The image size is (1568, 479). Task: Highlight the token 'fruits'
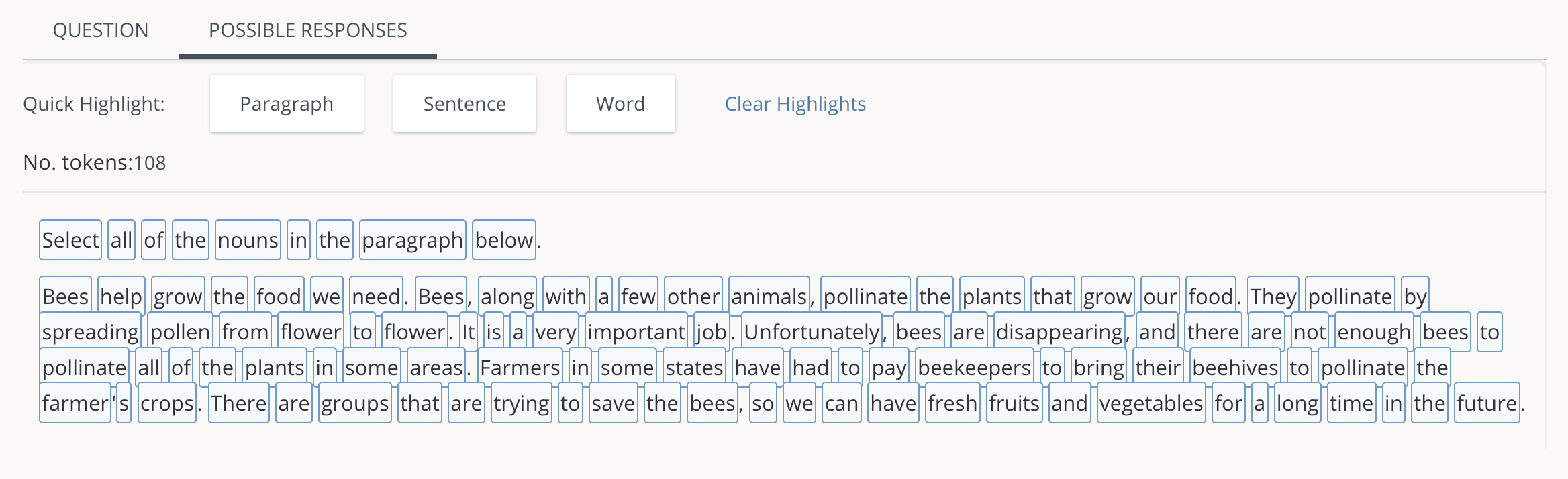point(1014,403)
